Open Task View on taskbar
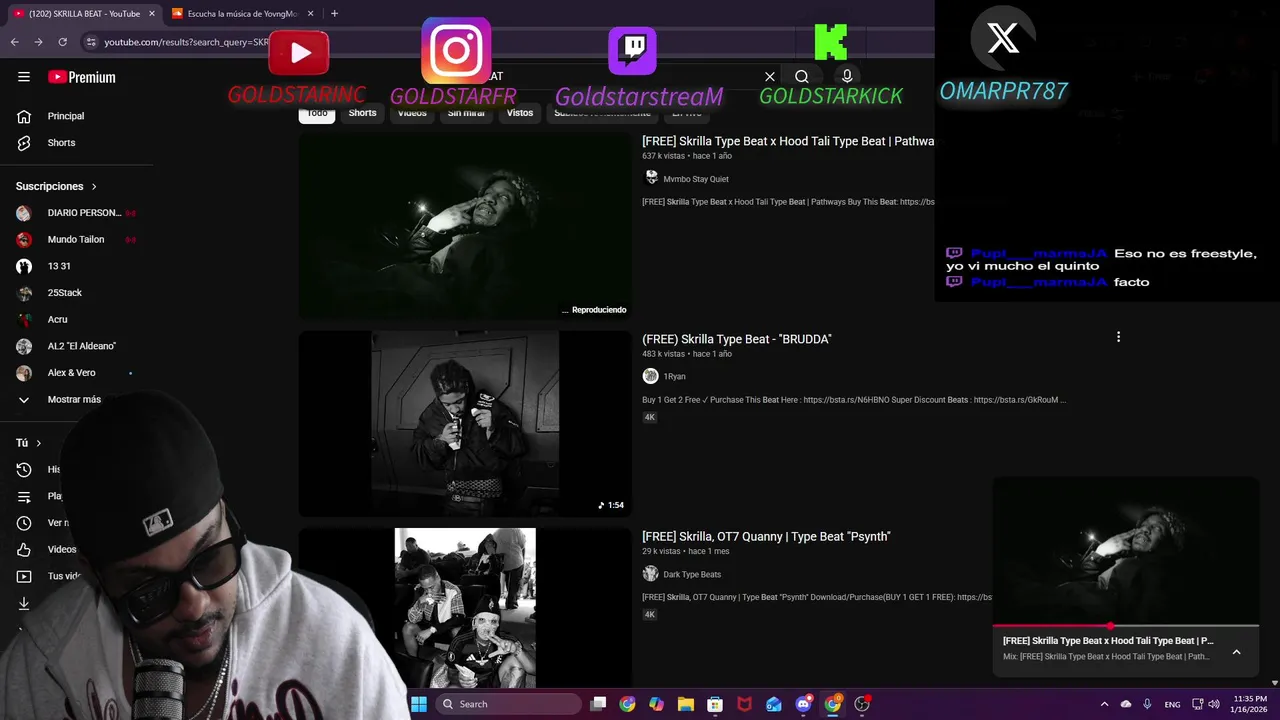 pos(598,704)
